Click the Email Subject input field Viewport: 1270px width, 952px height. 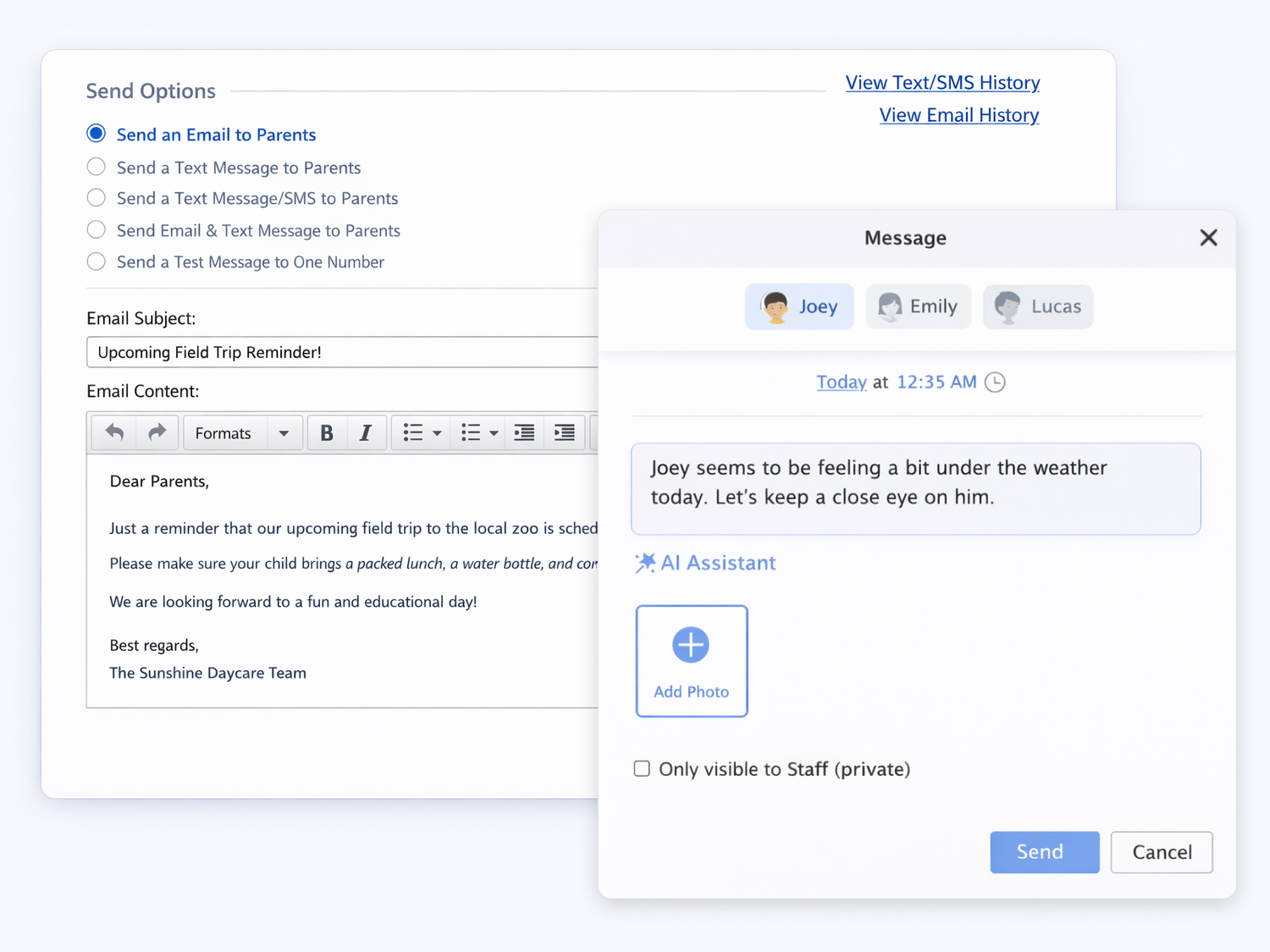click(x=342, y=352)
